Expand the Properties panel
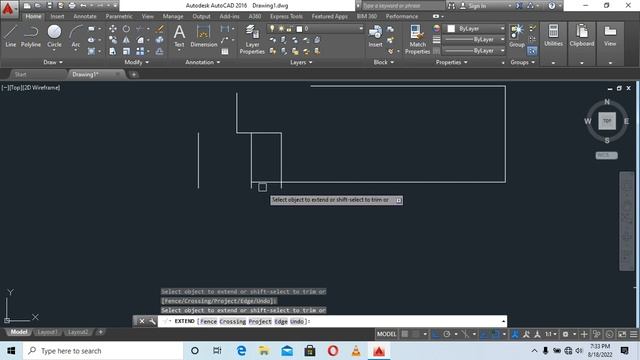Viewport: 640px width, 360px height. pos(451,62)
